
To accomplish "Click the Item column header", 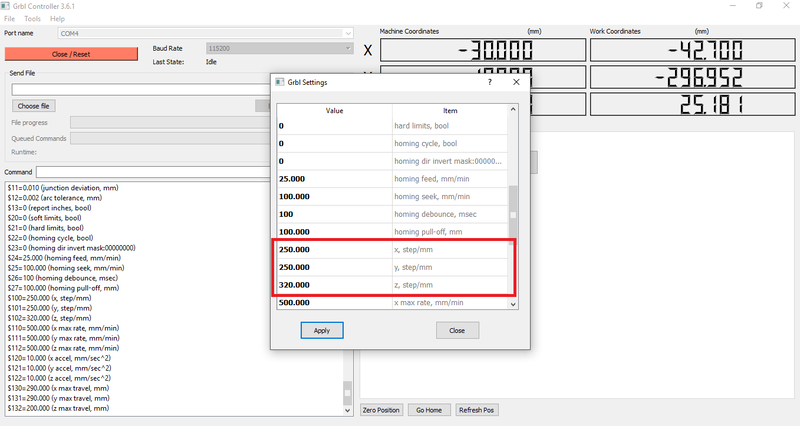I will pyautogui.click(x=450, y=111).
